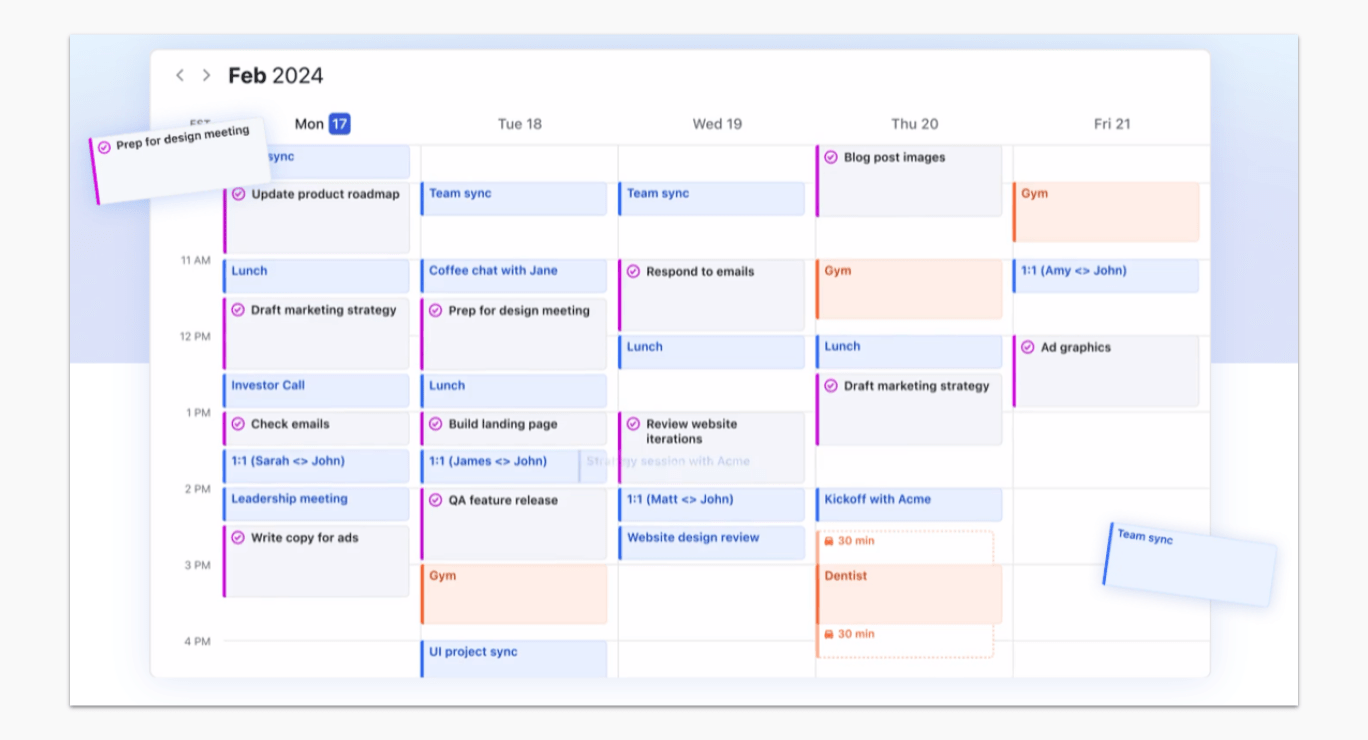Image resolution: width=1368 pixels, height=740 pixels.
Task: Click car travel icon above Dentist event
Action: [x=829, y=541]
